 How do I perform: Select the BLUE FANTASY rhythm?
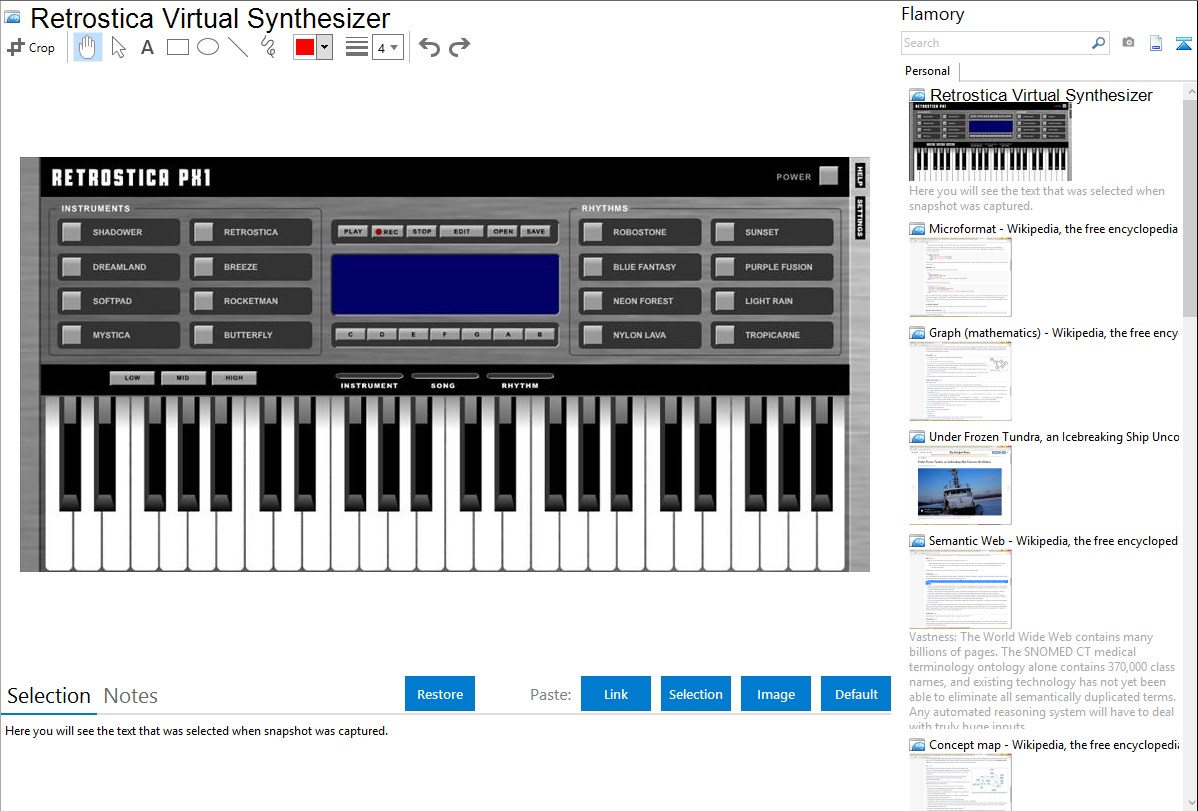pos(592,266)
